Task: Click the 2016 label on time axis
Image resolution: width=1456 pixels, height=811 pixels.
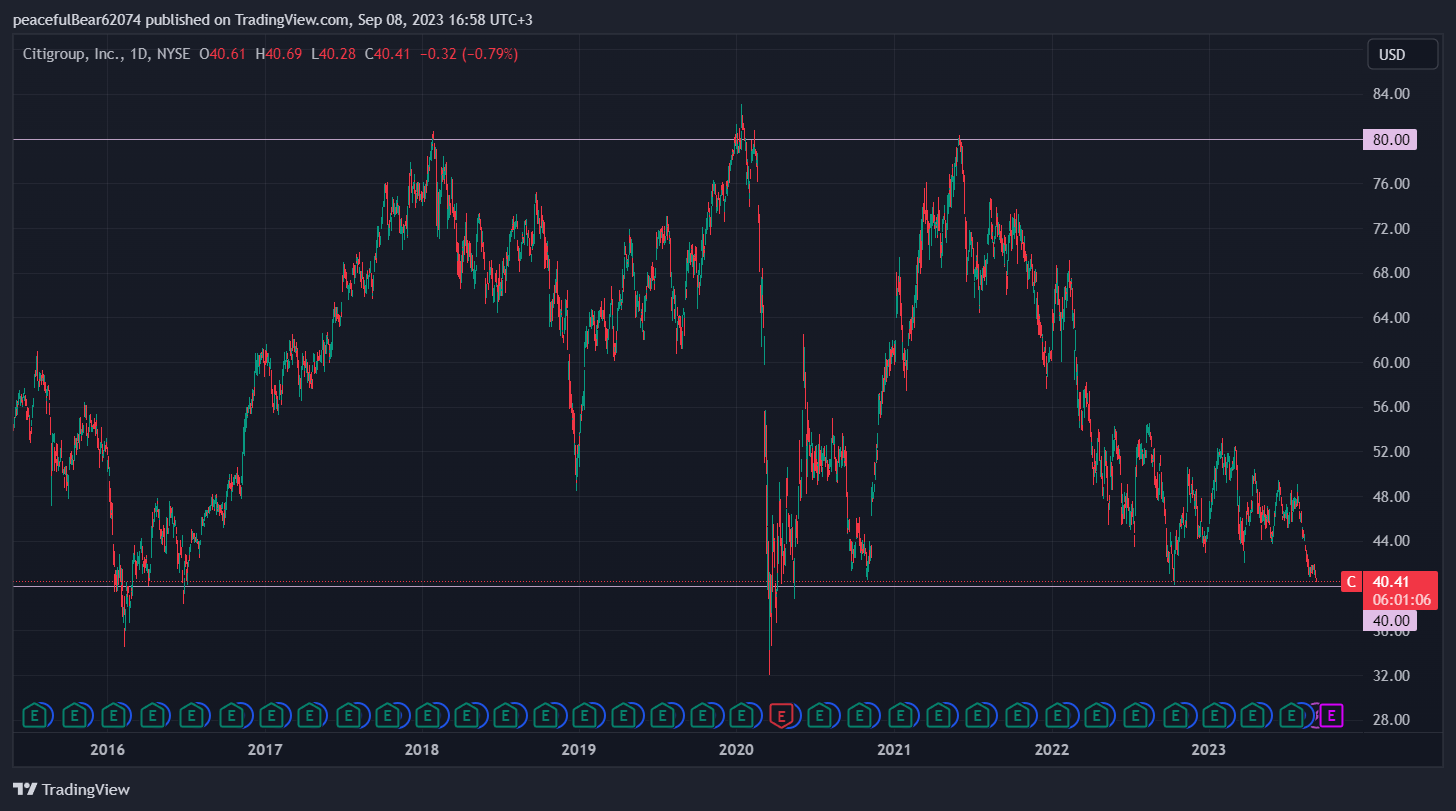Action: click(x=107, y=750)
